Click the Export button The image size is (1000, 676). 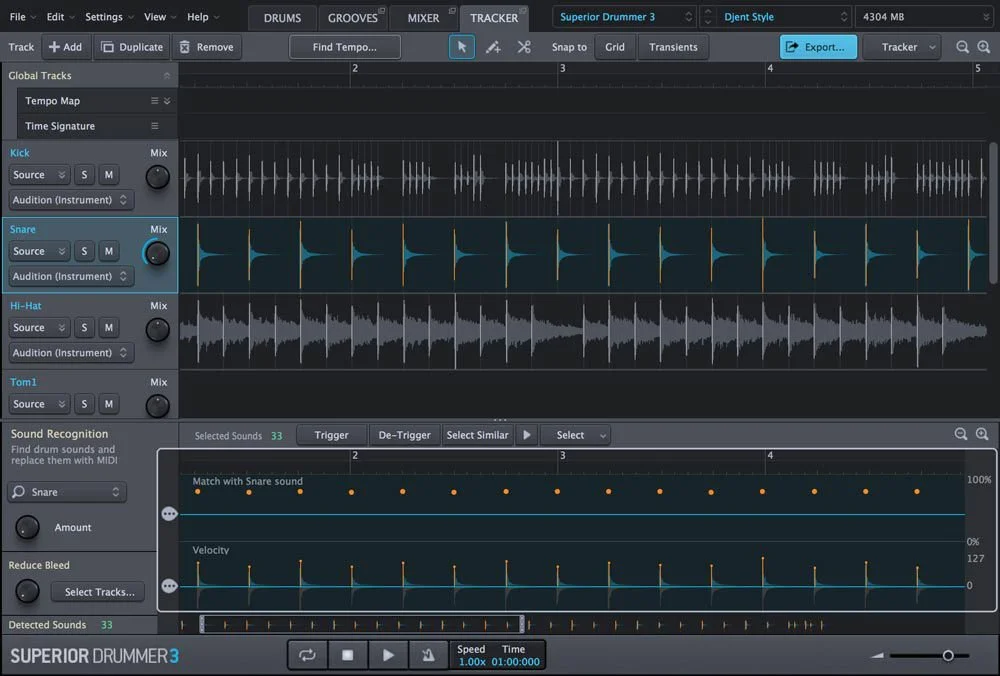(818, 47)
